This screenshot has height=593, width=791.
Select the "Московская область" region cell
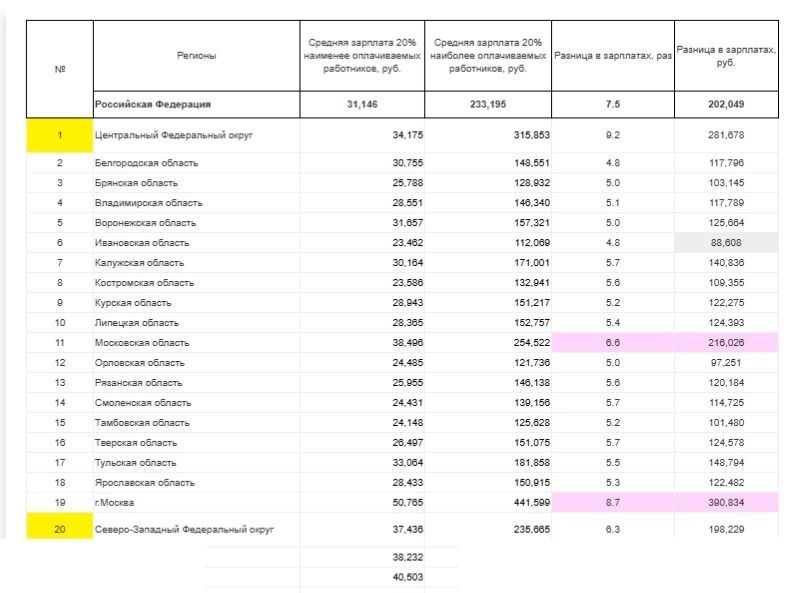point(141,342)
